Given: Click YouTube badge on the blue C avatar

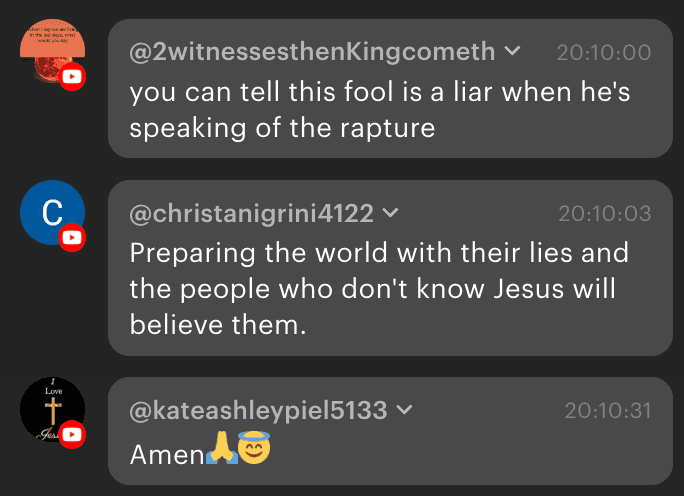Looking at the screenshot, I should pos(72,237).
